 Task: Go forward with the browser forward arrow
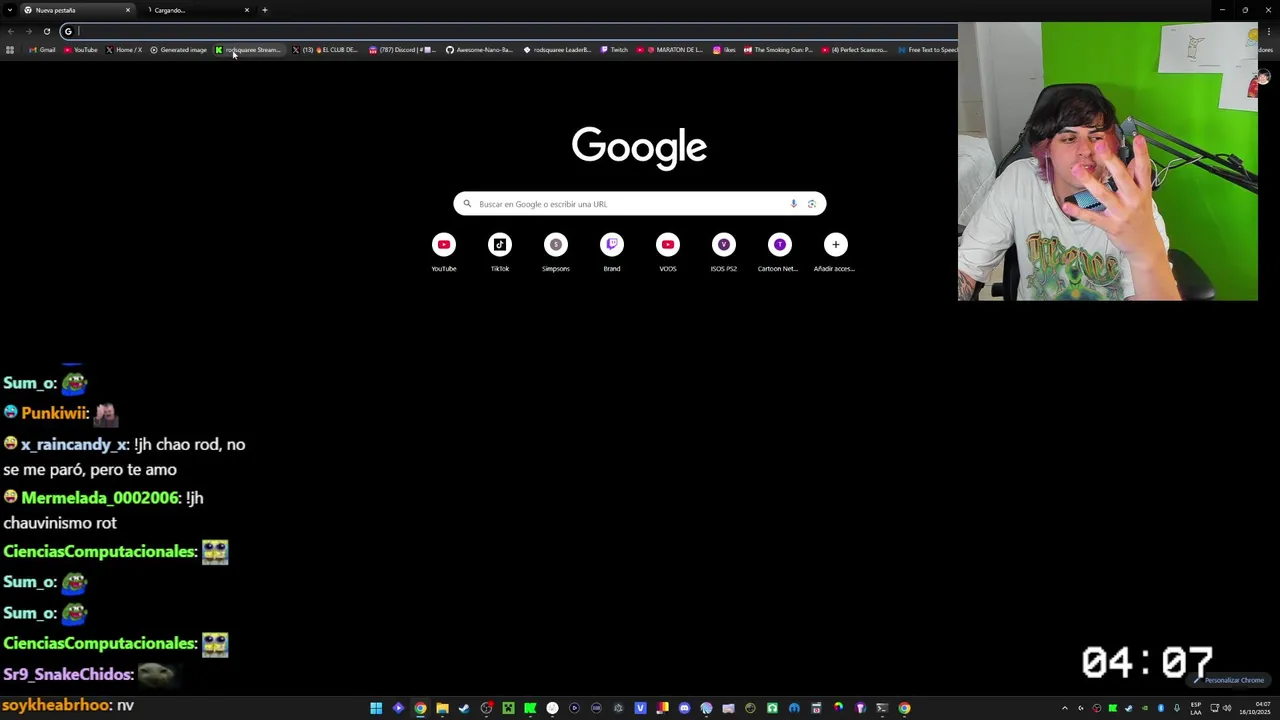28,31
